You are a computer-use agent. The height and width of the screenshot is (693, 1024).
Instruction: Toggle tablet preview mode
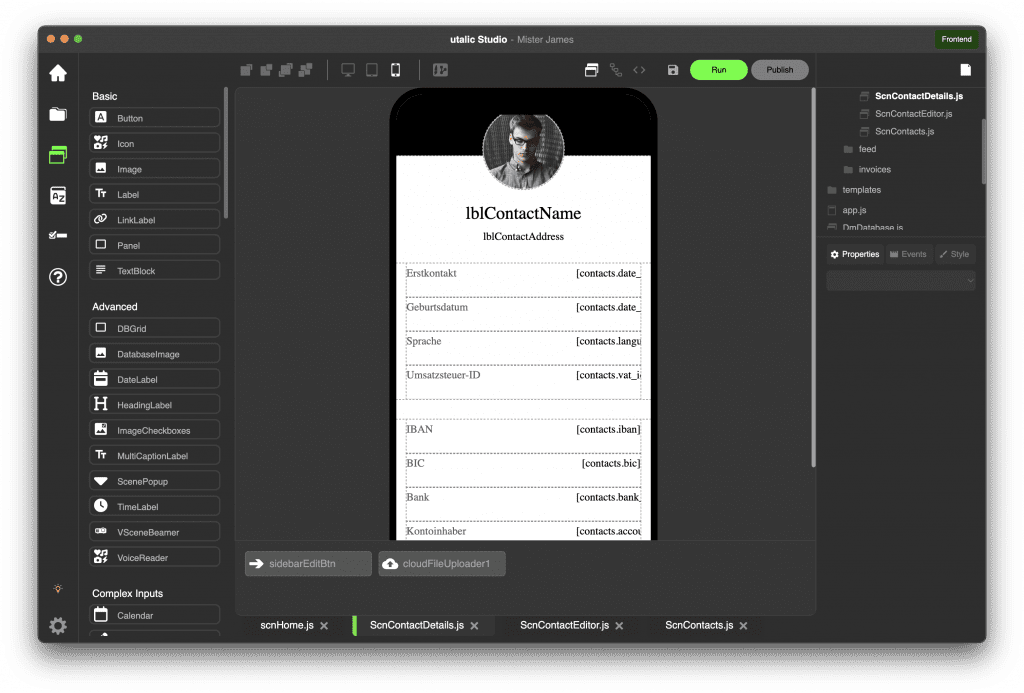(371, 70)
